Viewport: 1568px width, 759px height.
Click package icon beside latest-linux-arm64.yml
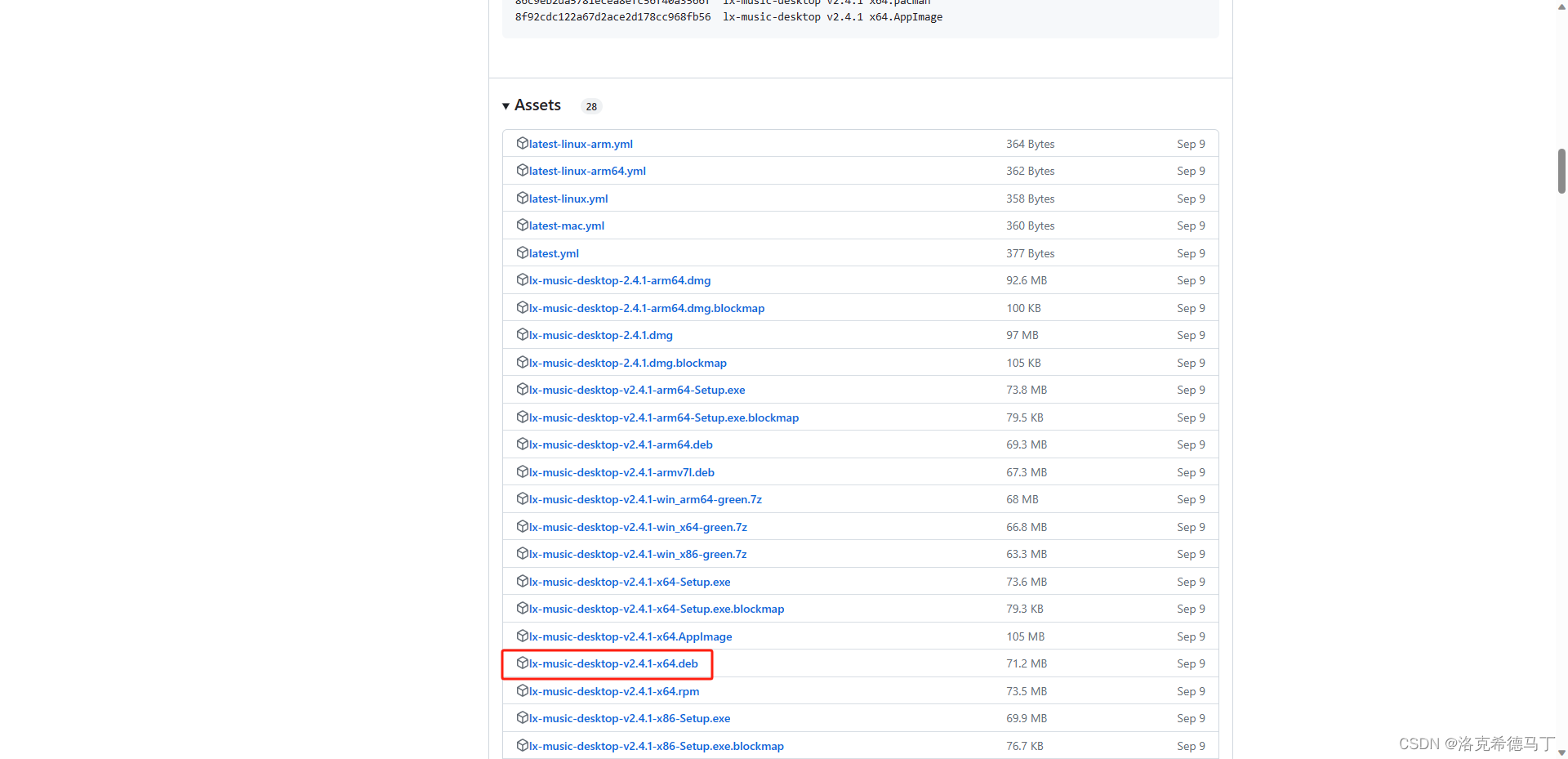[523, 170]
